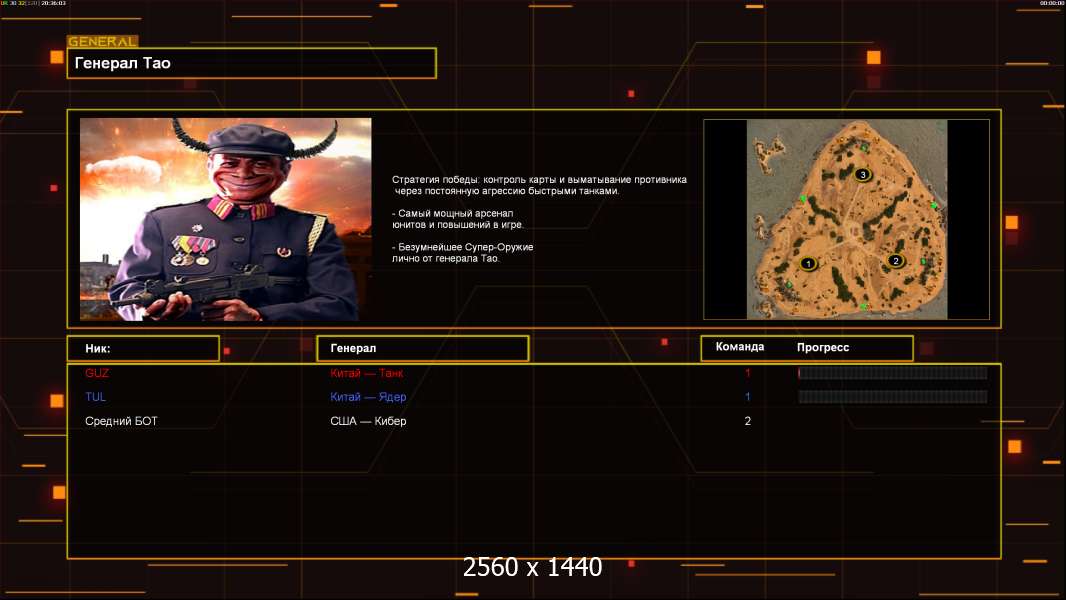The width and height of the screenshot is (1066, 600).
Task: Click TUL loading progress bar
Action: coord(893,397)
